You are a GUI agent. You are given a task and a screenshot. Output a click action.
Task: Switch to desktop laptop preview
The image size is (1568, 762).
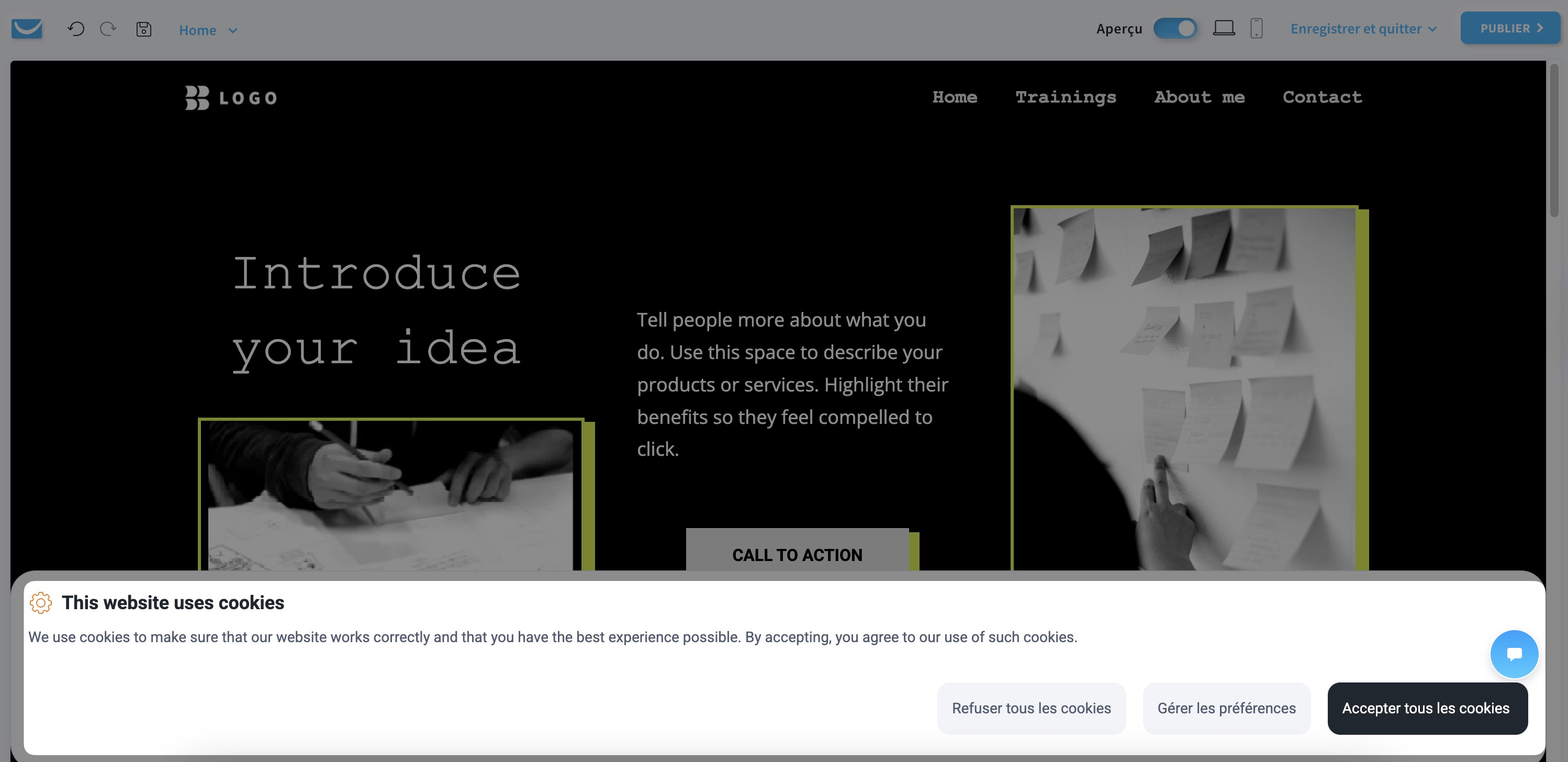(1224, 28)
